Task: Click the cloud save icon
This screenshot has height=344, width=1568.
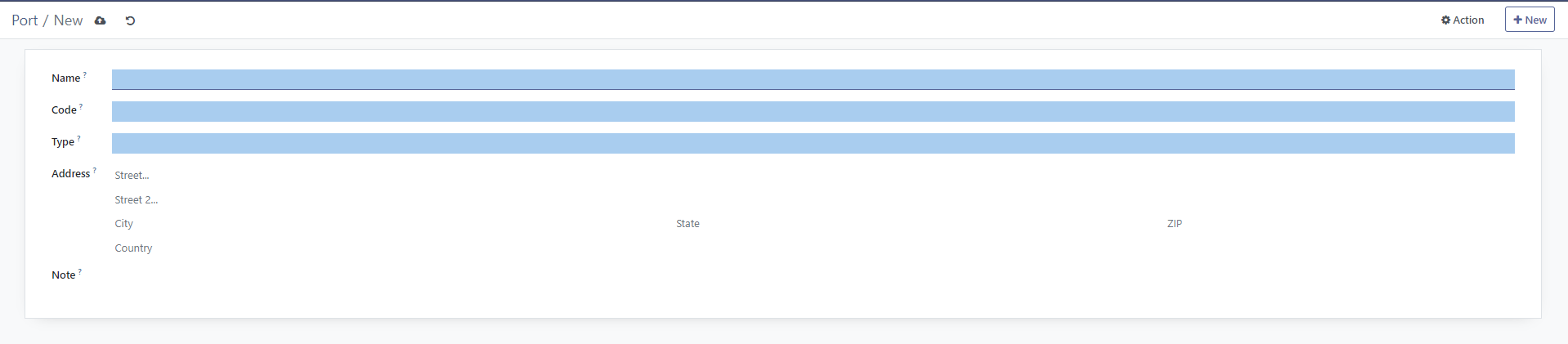Action: point(101,20)
